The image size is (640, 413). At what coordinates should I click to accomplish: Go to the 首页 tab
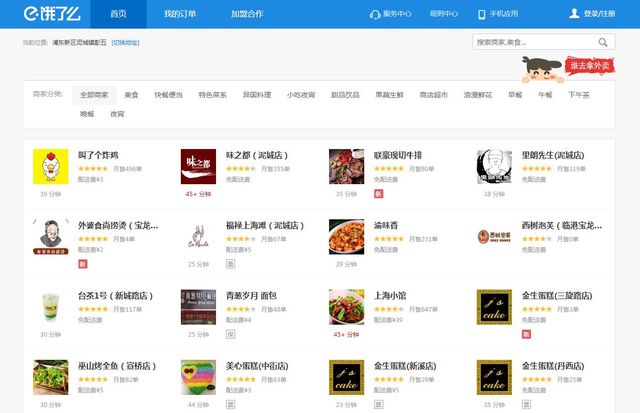(x=118, y=14)
